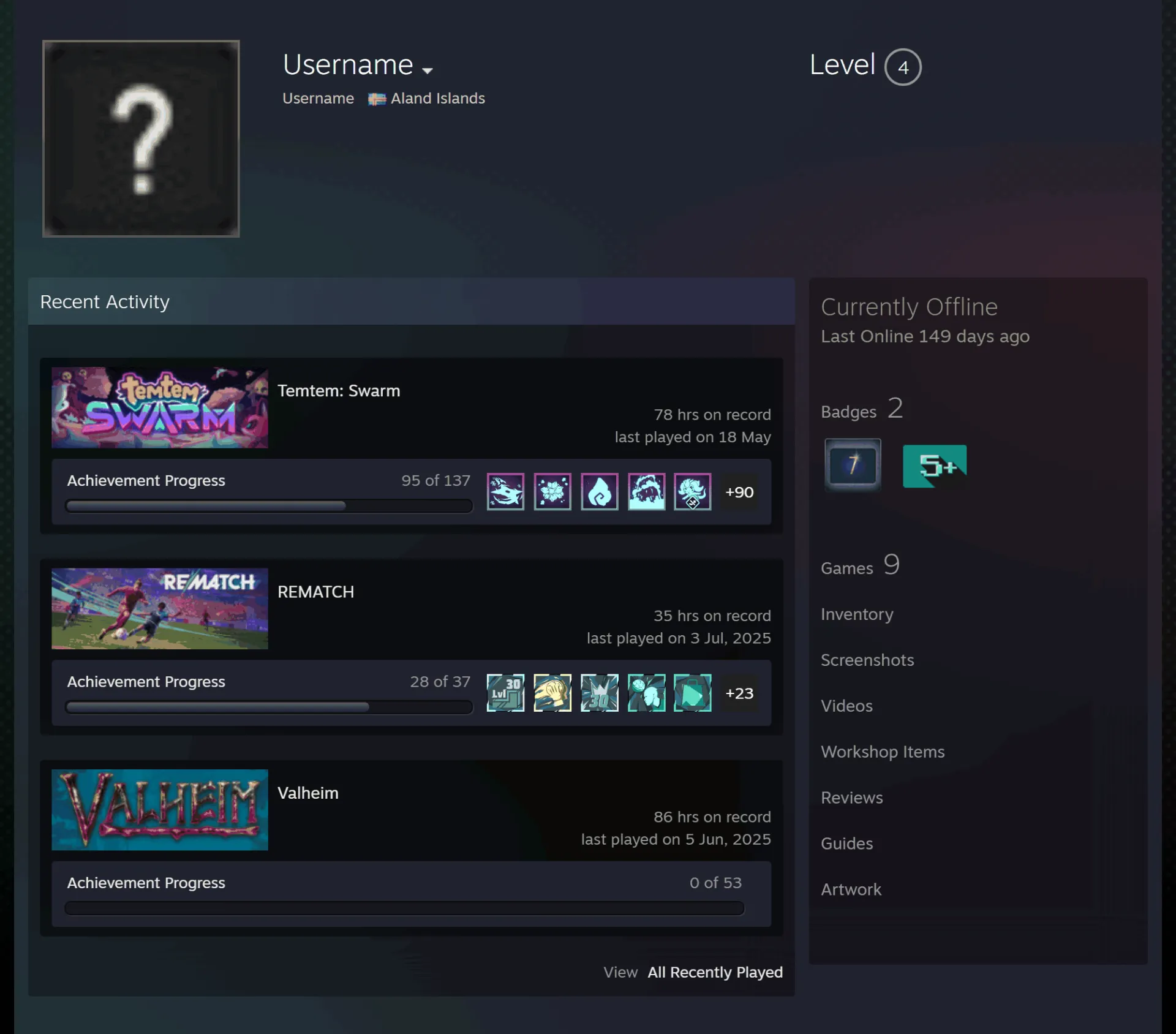This screenshot has width=1176, height=1034.
Task: Click the question-mark profile avatar
Action: click(x=141, y=138)
